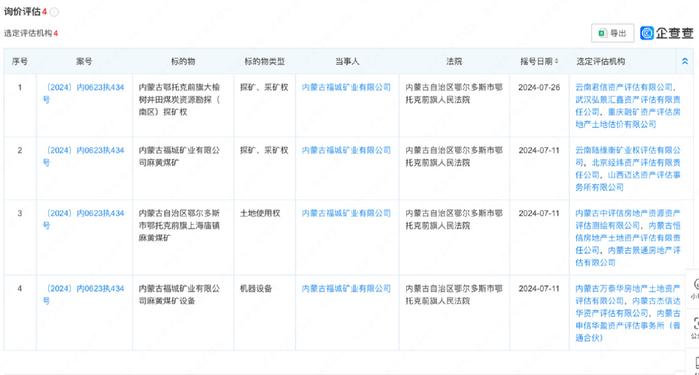Click the middle floating sidebar icon
Screen dimensions: 699x375
coord(695,327)
